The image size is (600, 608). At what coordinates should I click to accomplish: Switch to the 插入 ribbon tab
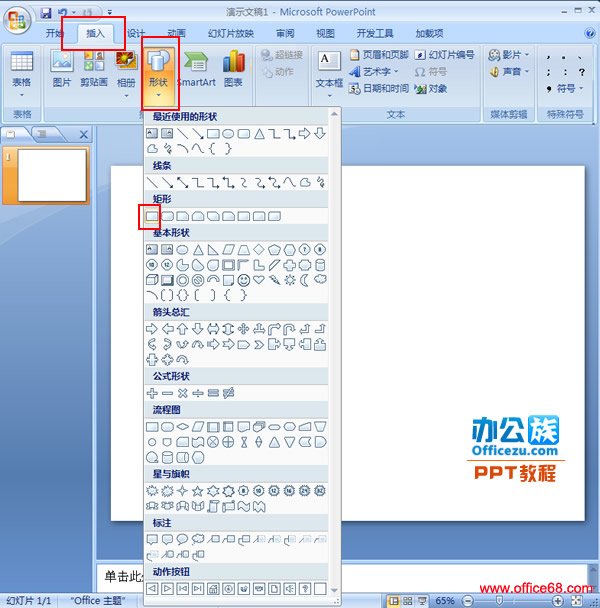95,33
